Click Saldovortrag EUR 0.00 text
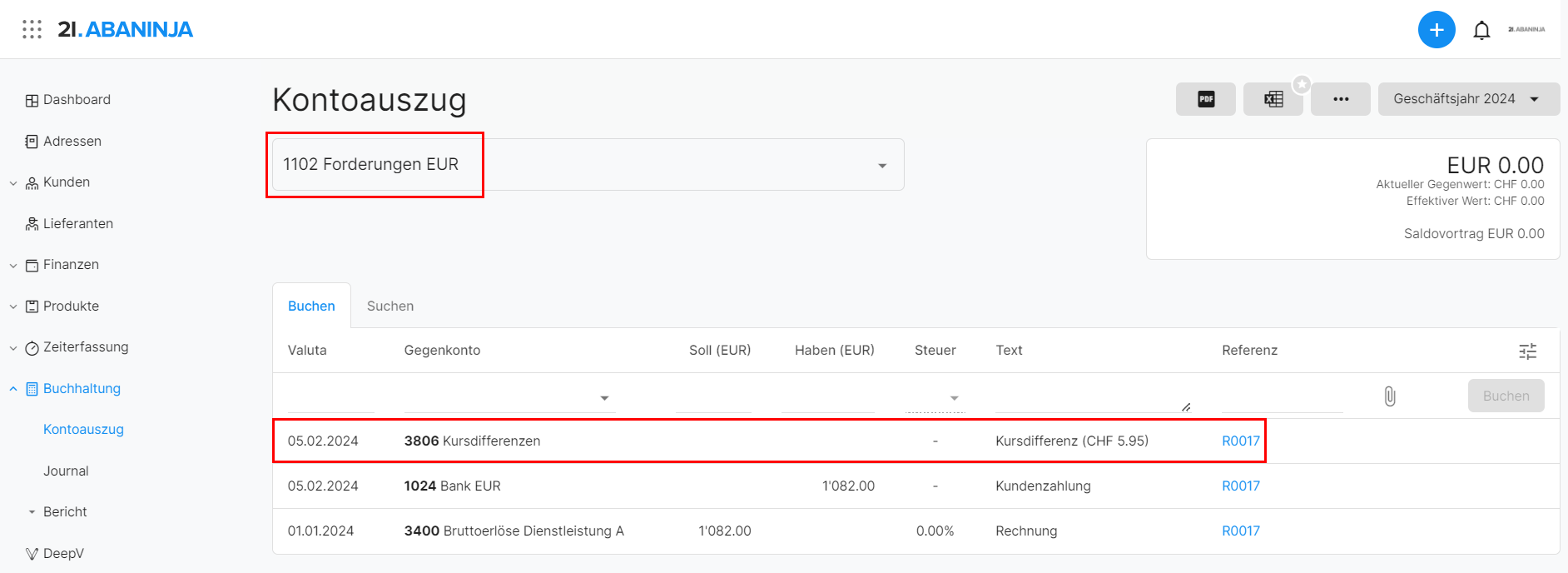This screenshot has width=1568, height=573. pos(1474,233)
